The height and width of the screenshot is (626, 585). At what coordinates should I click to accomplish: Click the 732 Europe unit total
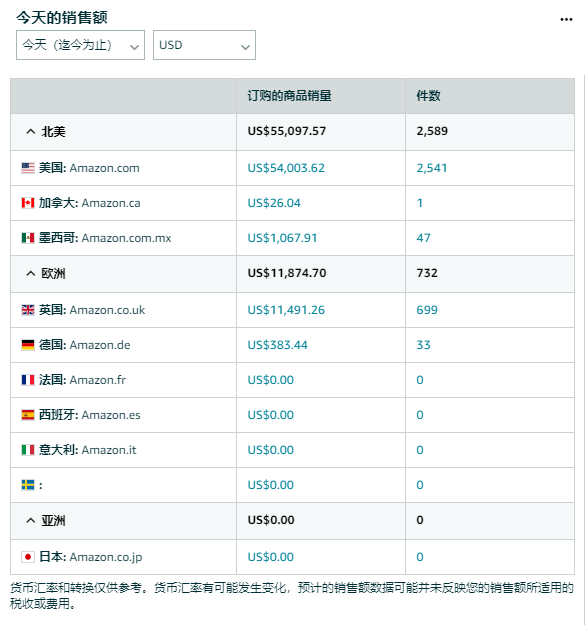coord(427,273)
